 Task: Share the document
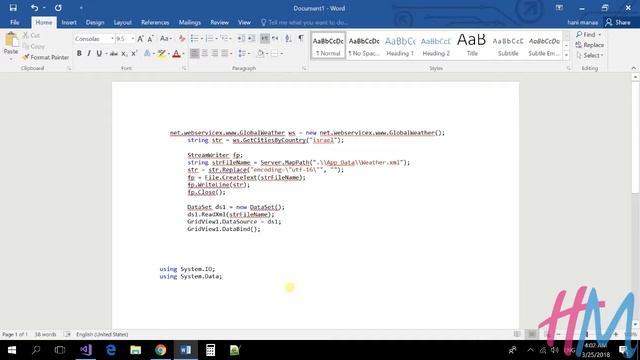point(618,22)
